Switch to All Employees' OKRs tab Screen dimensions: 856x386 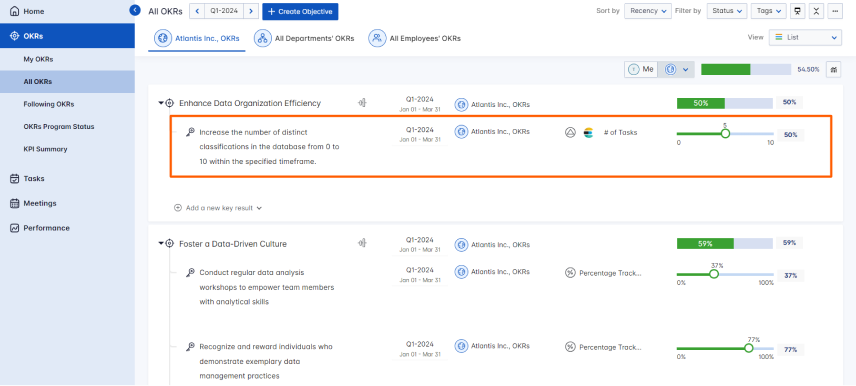point(414,39)
